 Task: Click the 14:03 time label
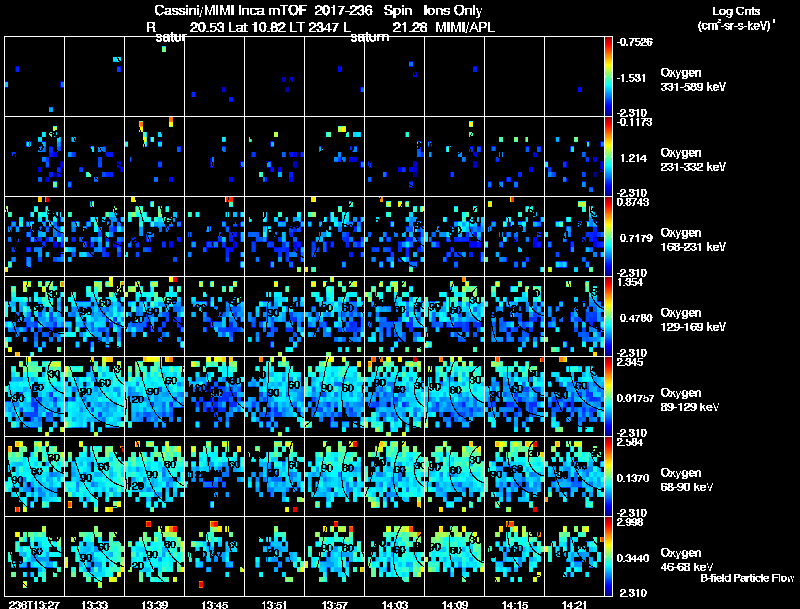(x=395, y=604)
